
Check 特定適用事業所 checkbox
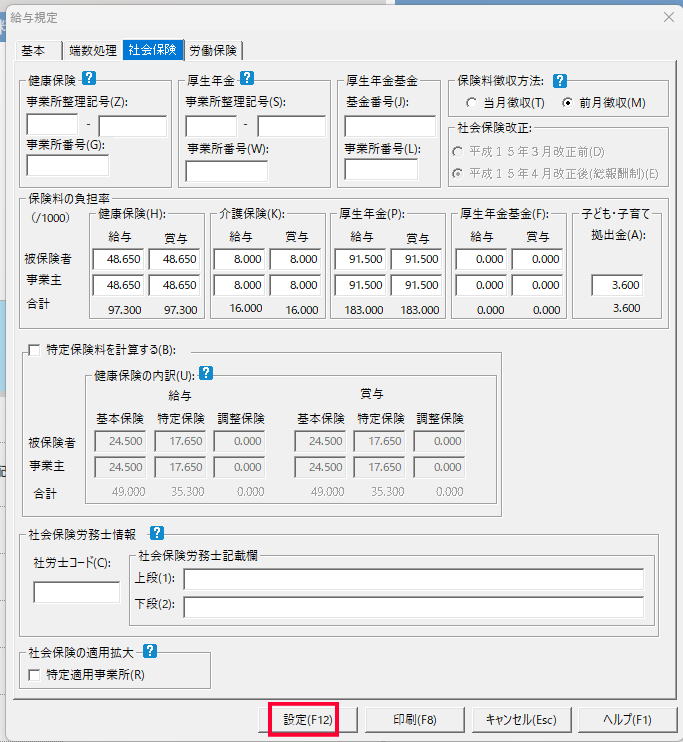[35, 674]
